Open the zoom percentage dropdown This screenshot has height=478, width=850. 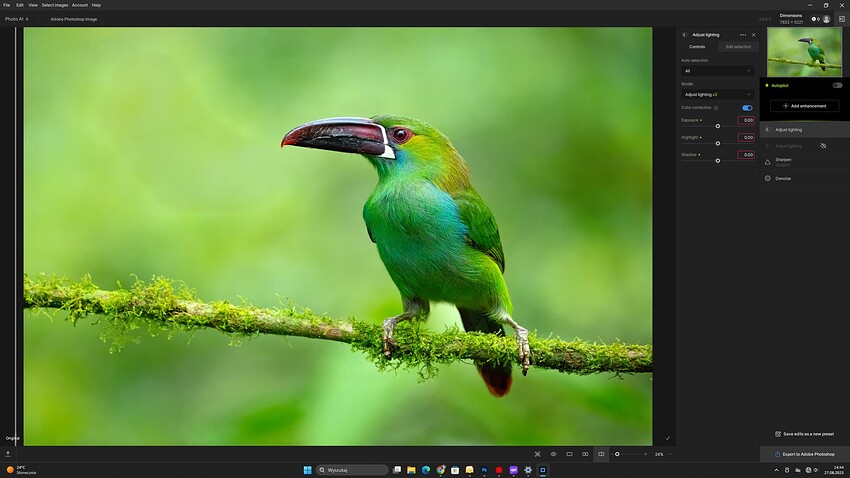(660, 454)
